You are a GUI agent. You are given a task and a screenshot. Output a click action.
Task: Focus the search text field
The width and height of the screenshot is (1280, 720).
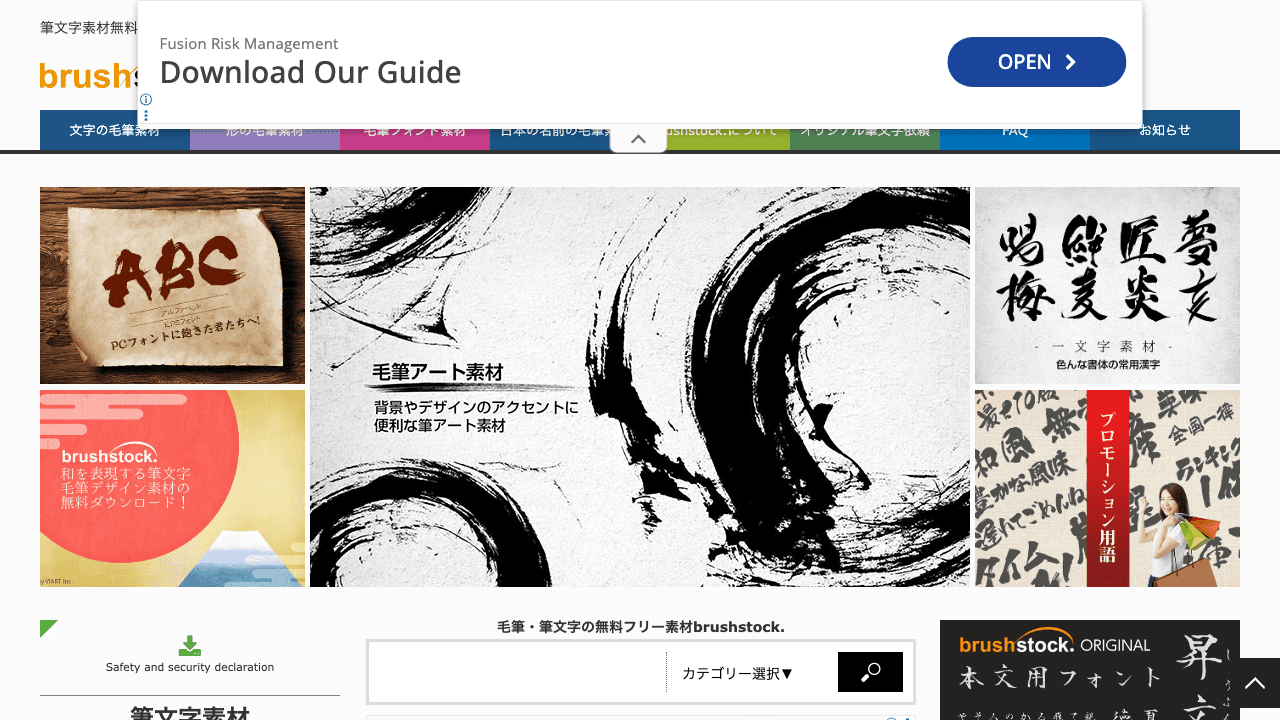pyautogui.click(x=517, y=672)
